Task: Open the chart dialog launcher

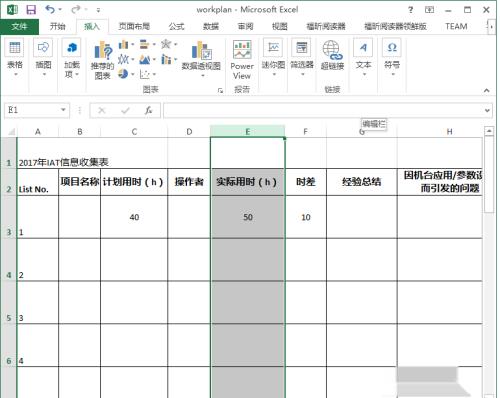Action: 220,90
